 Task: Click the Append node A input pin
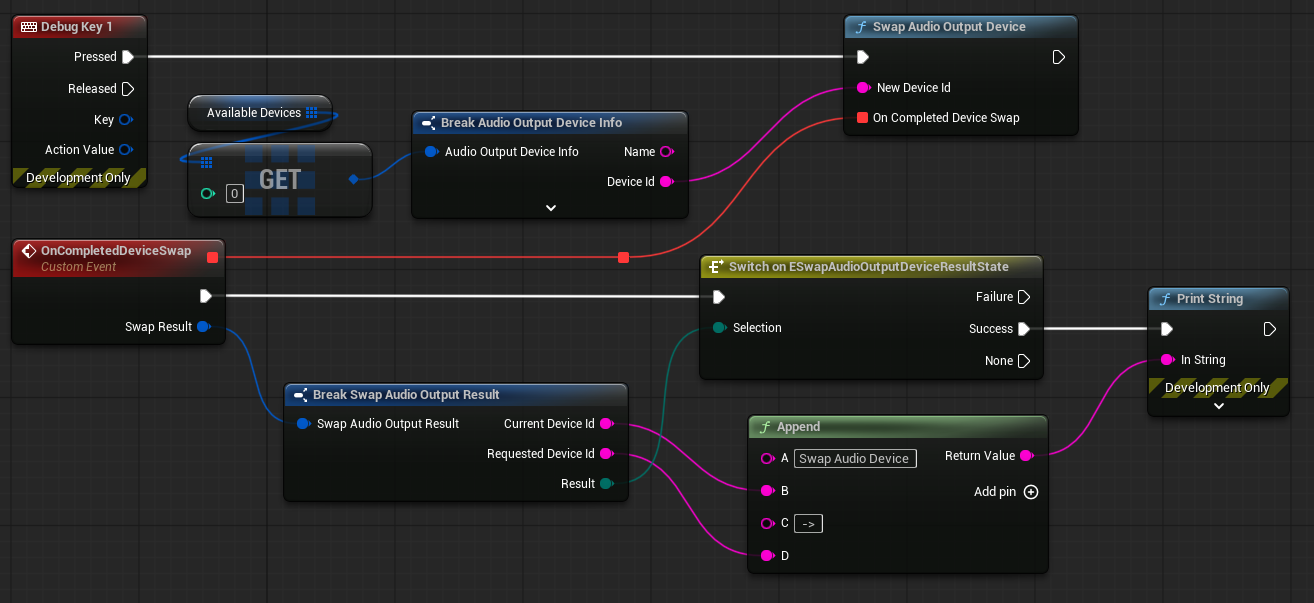(x=767, y=459)
